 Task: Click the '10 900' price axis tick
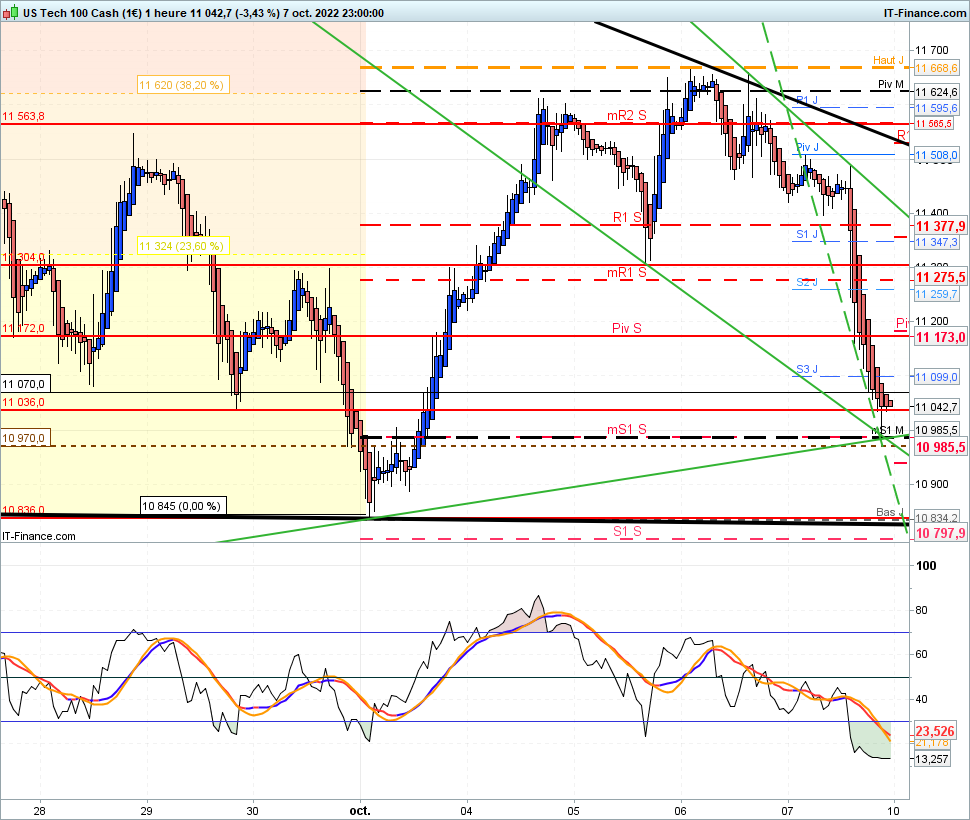(x=932, y=484)
